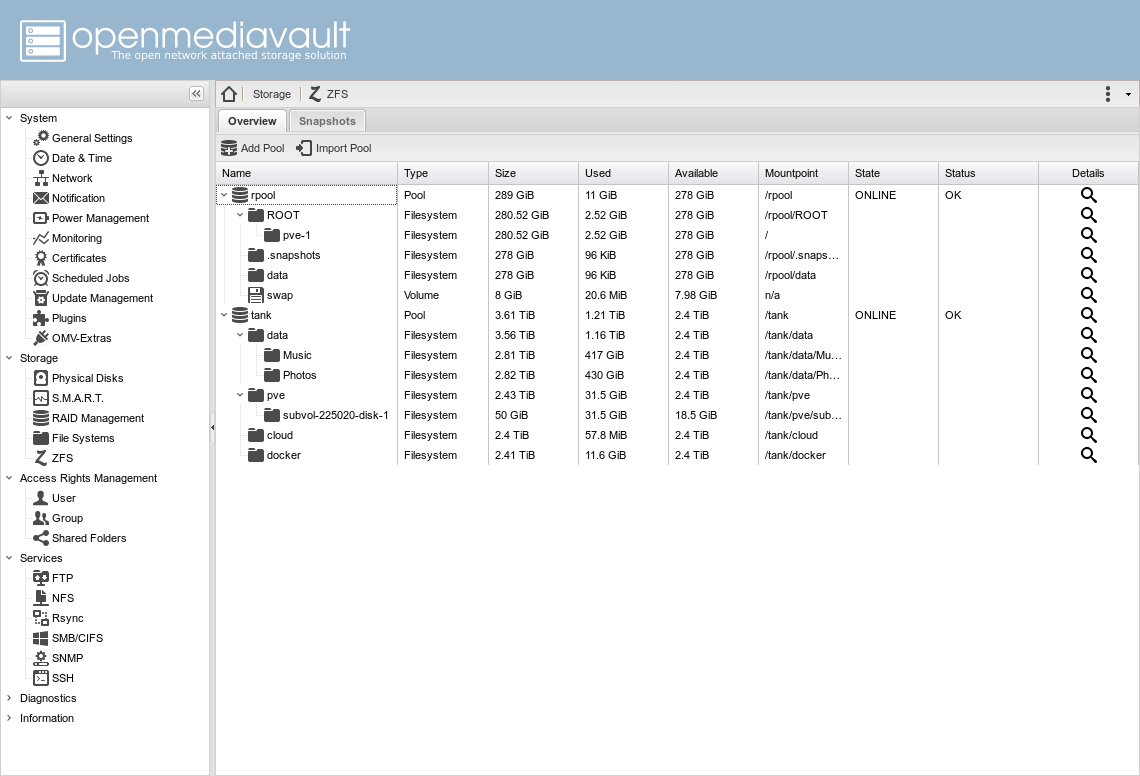The width and height of the screenshot is (1140, 776).
Task: Open Date & Time settings
Action: [x=81, y=158]
